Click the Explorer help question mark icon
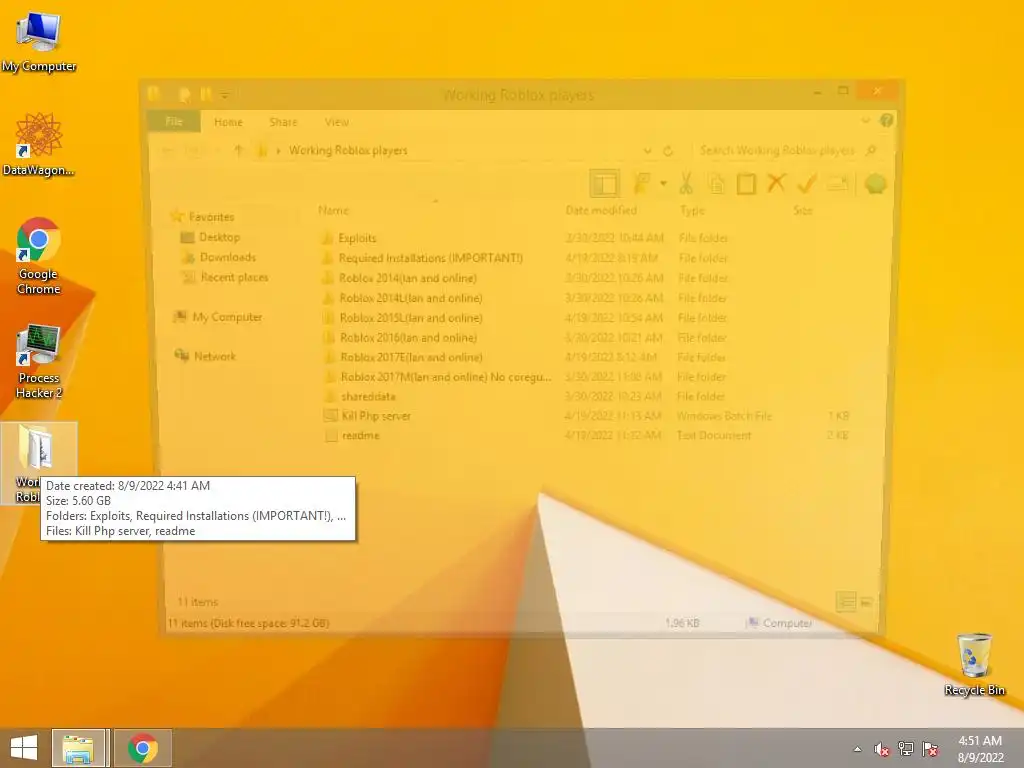Screen dimensions: 1024x768 886,120
